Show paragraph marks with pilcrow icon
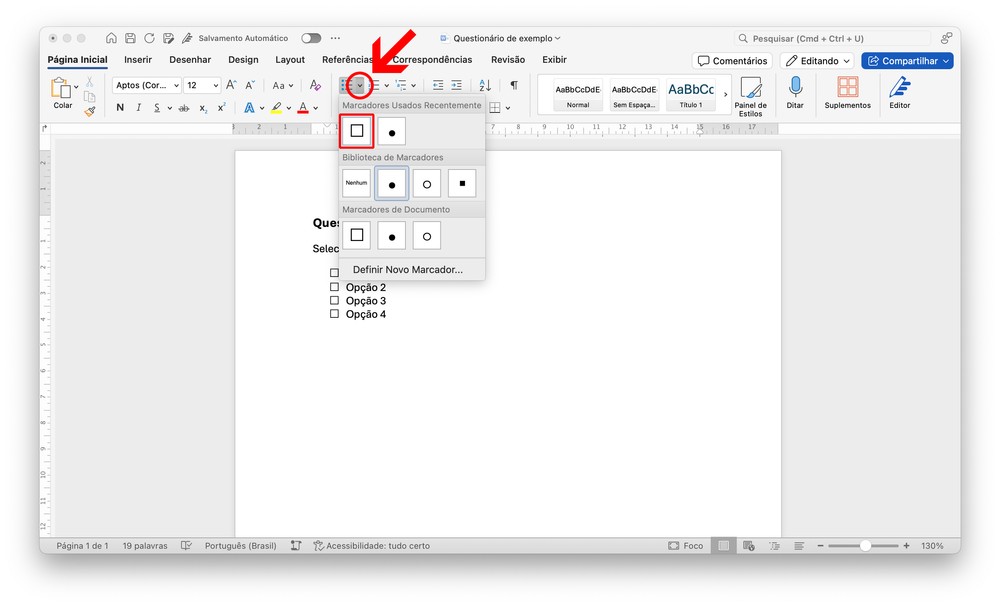Image resolution: width=1000 pixels, height=606 pixels. pyautogui.click(x=514, y=85)
